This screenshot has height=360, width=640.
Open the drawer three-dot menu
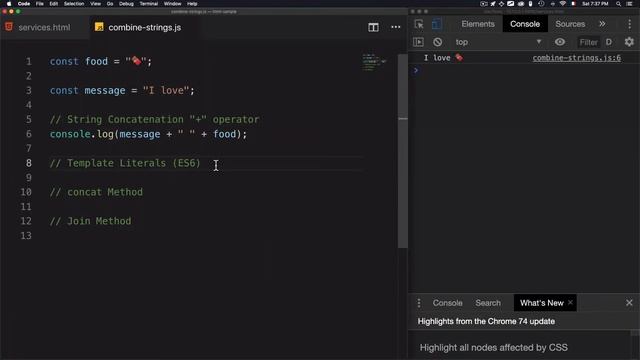click(419, 303)
